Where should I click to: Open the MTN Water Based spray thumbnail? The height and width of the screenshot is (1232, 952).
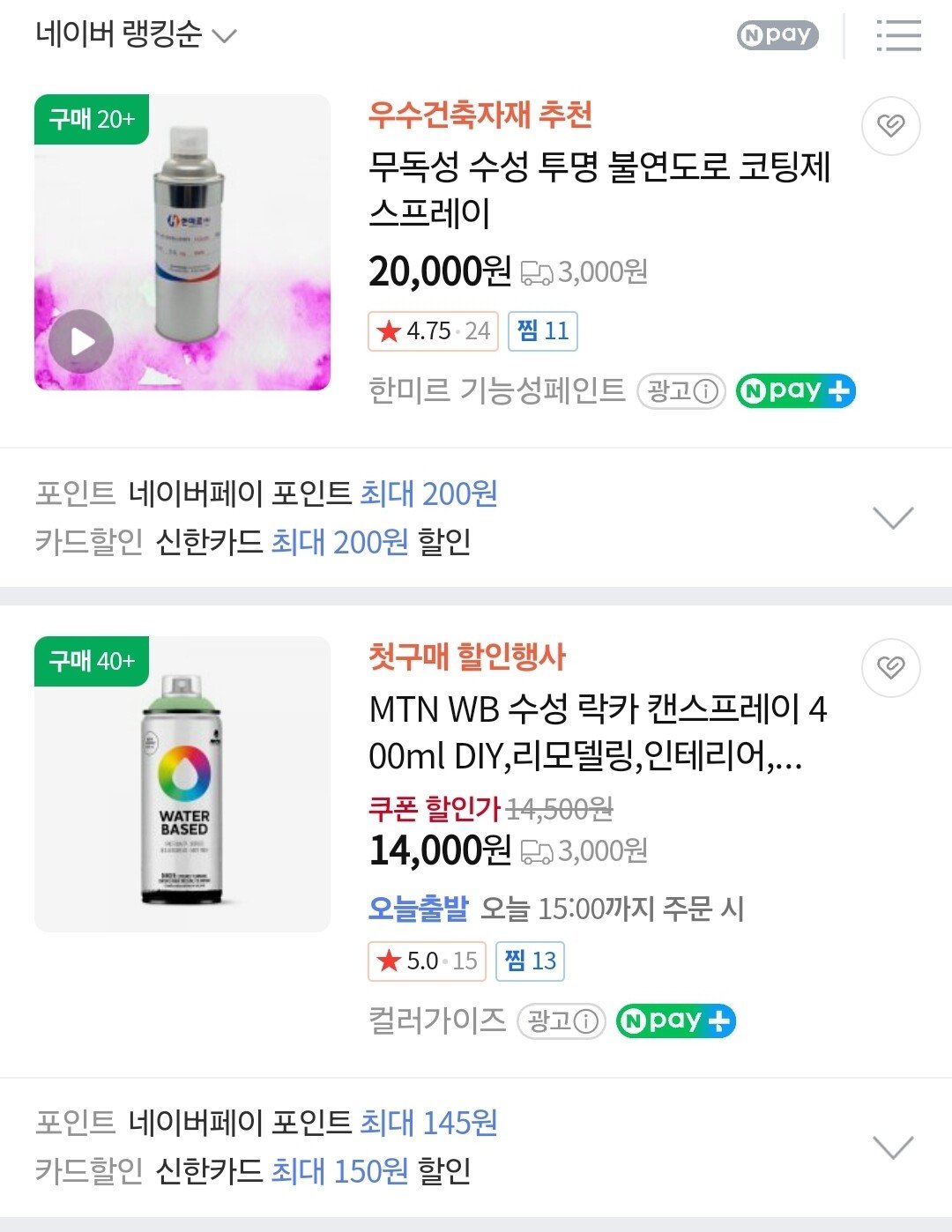point(182,784)
